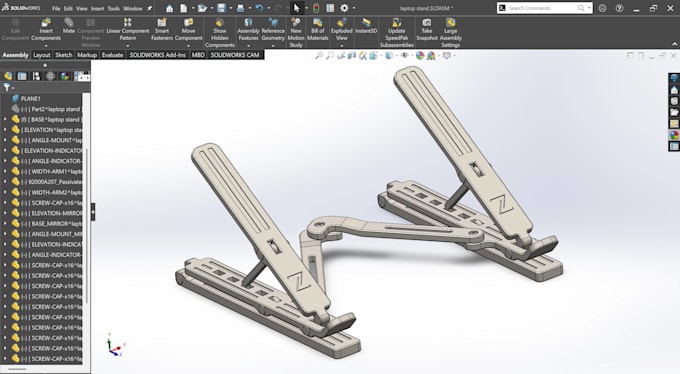Expand the ANGLE-MOUNT tree item
680x374 pixels.
click(x=5, y=140)
